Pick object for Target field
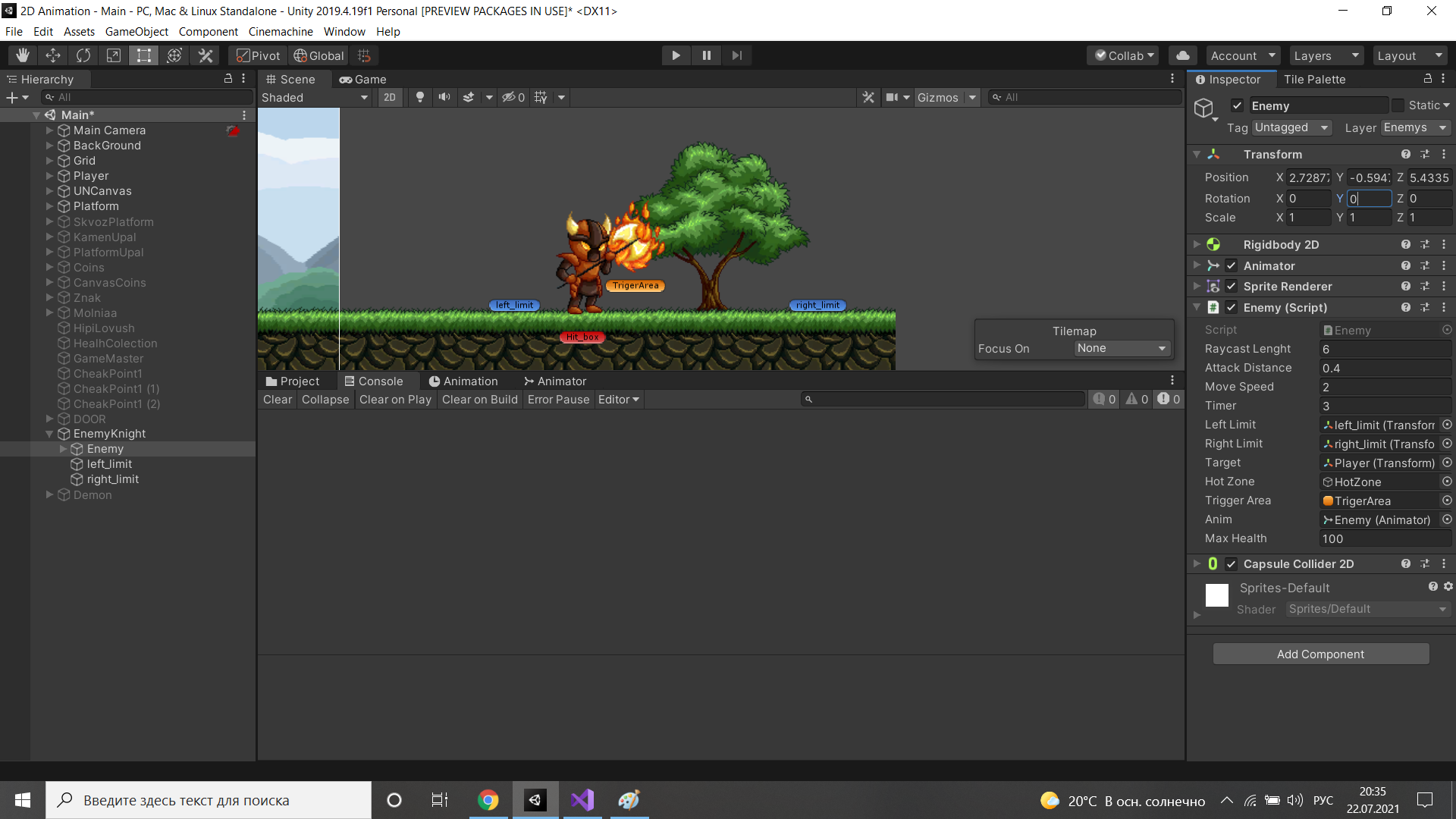Image resolution: width=1456 pixels, height=819 pixels. (x=1447, y=463)
